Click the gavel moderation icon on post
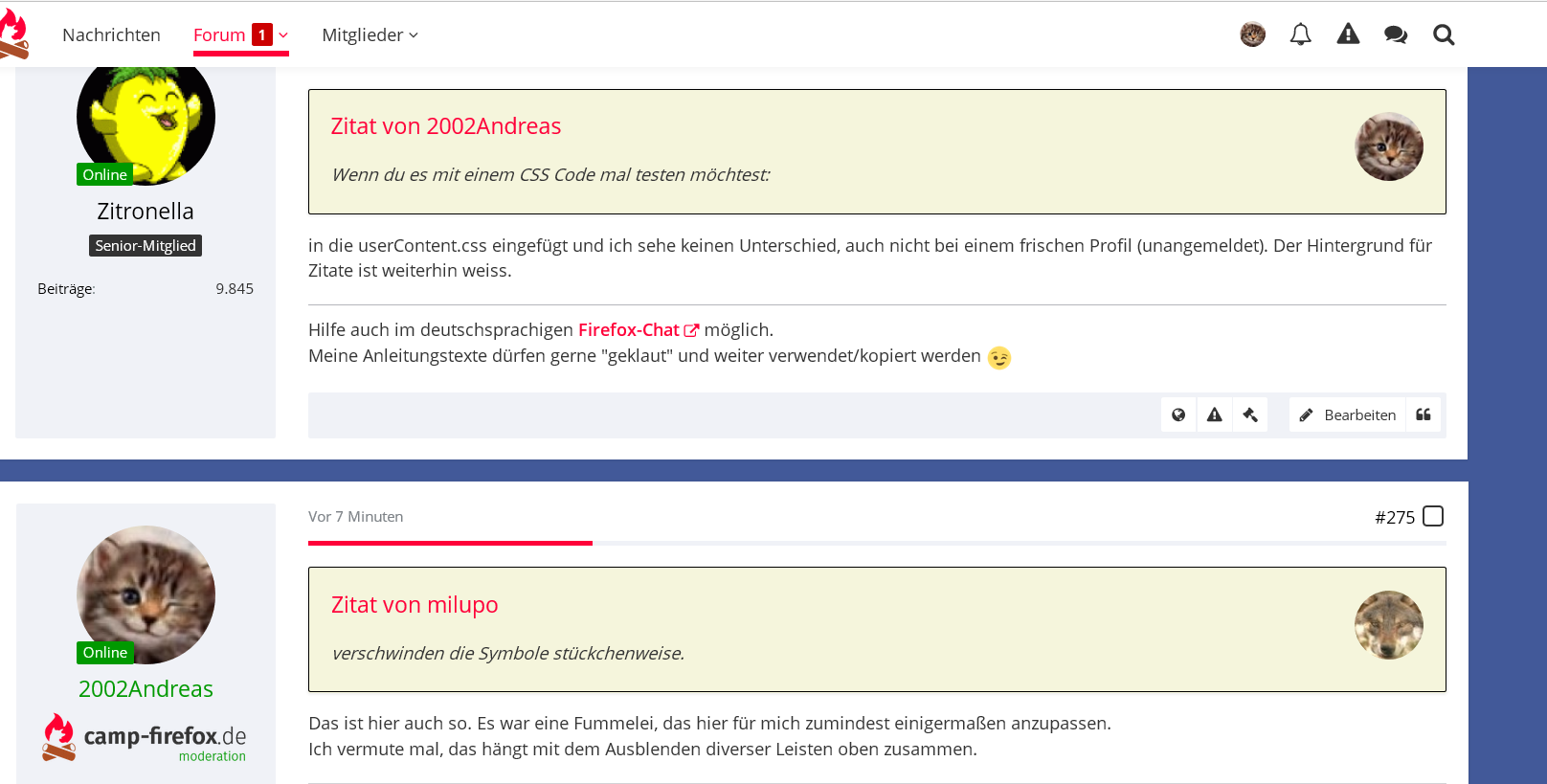The image size is (1547, 784). coord(1249,414)
